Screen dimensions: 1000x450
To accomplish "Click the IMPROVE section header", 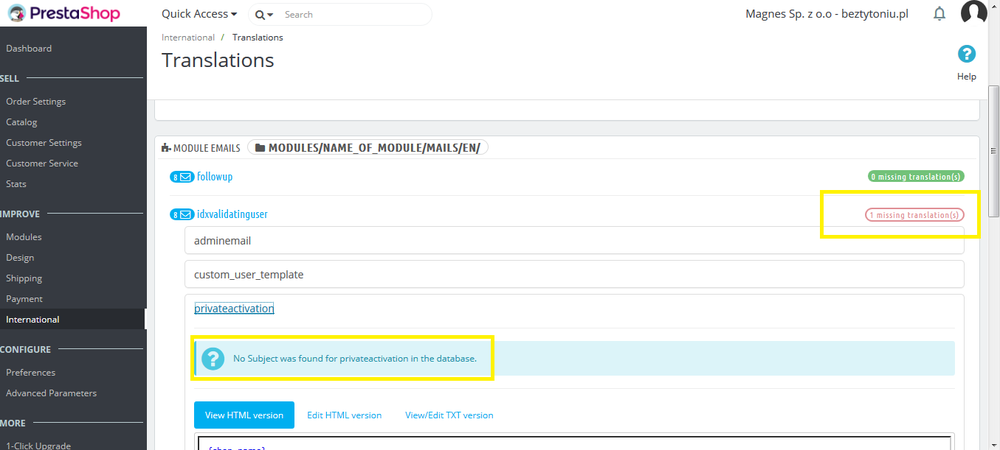I will point(20,214).
